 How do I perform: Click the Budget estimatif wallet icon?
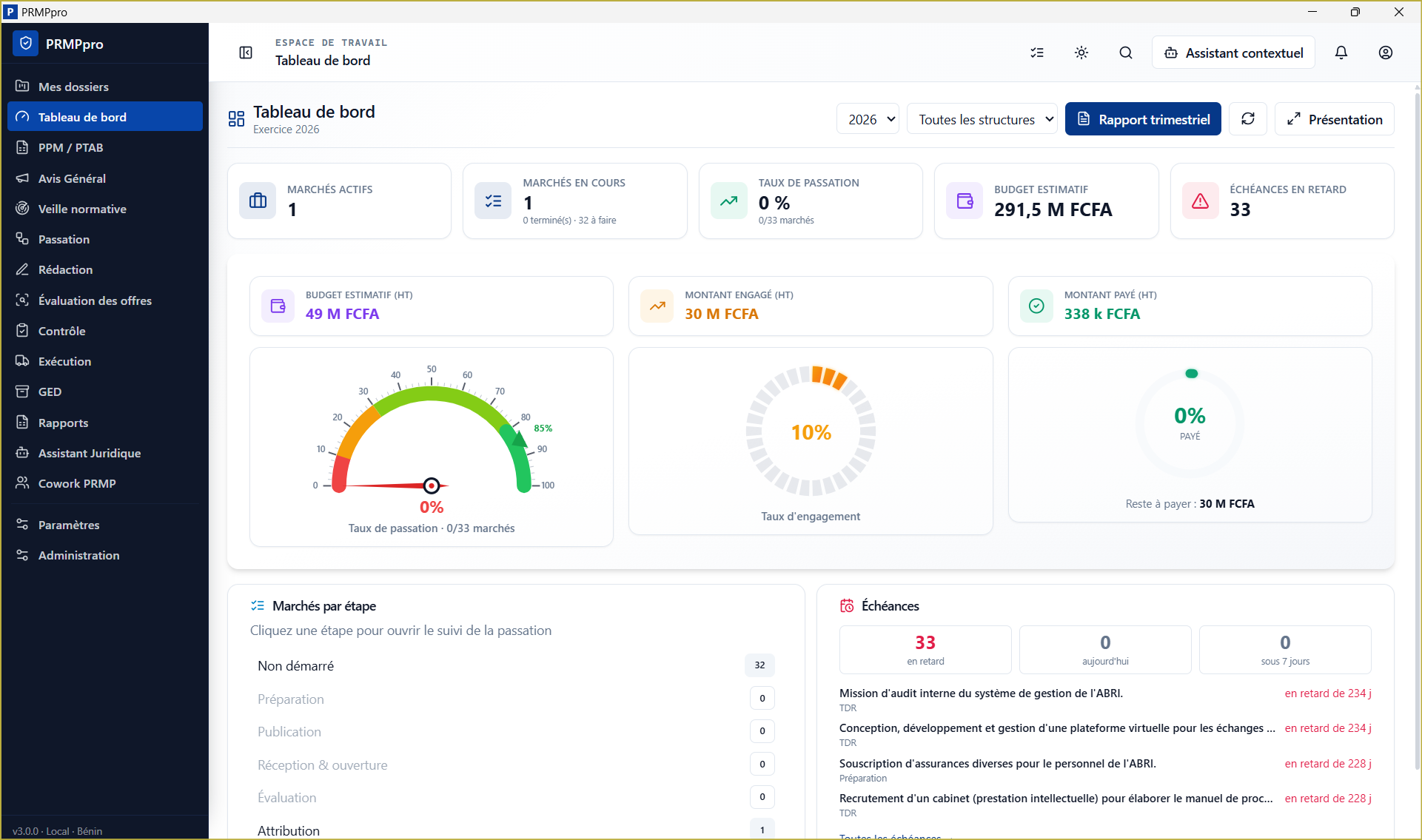pos(965,201)
